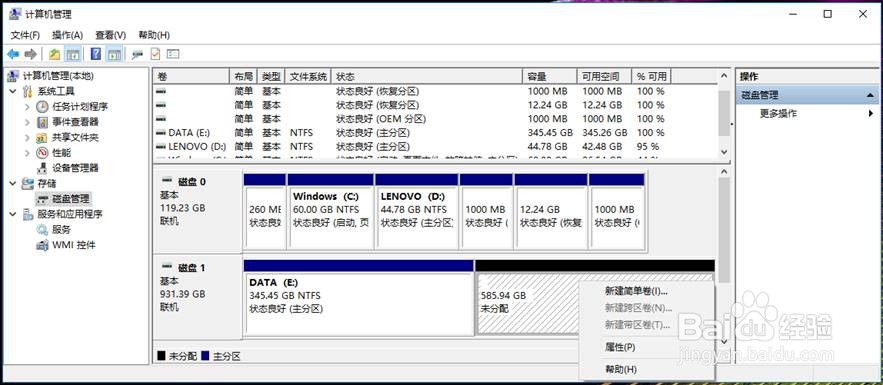This screenshot has height=385, width=883.
Task: Click the Services (服务) gear icon
Action: pyautogui.click(x=42, y=230)
